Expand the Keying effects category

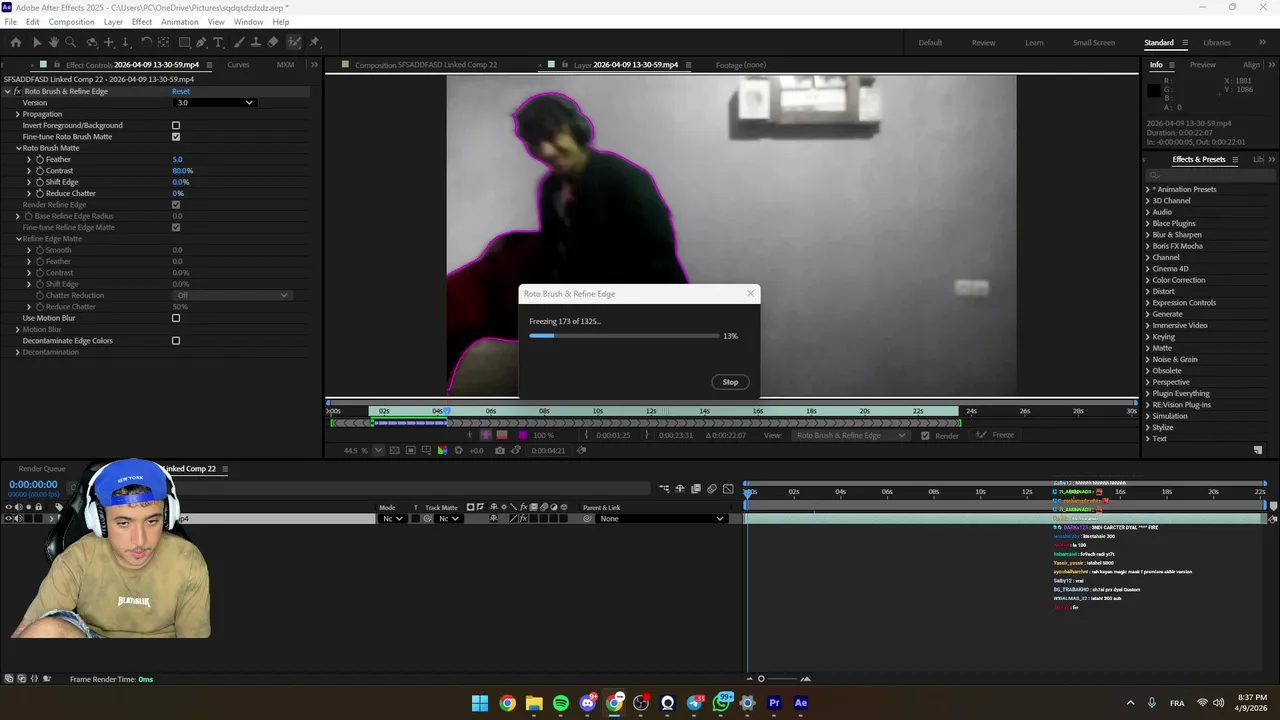coord(1148,337)
